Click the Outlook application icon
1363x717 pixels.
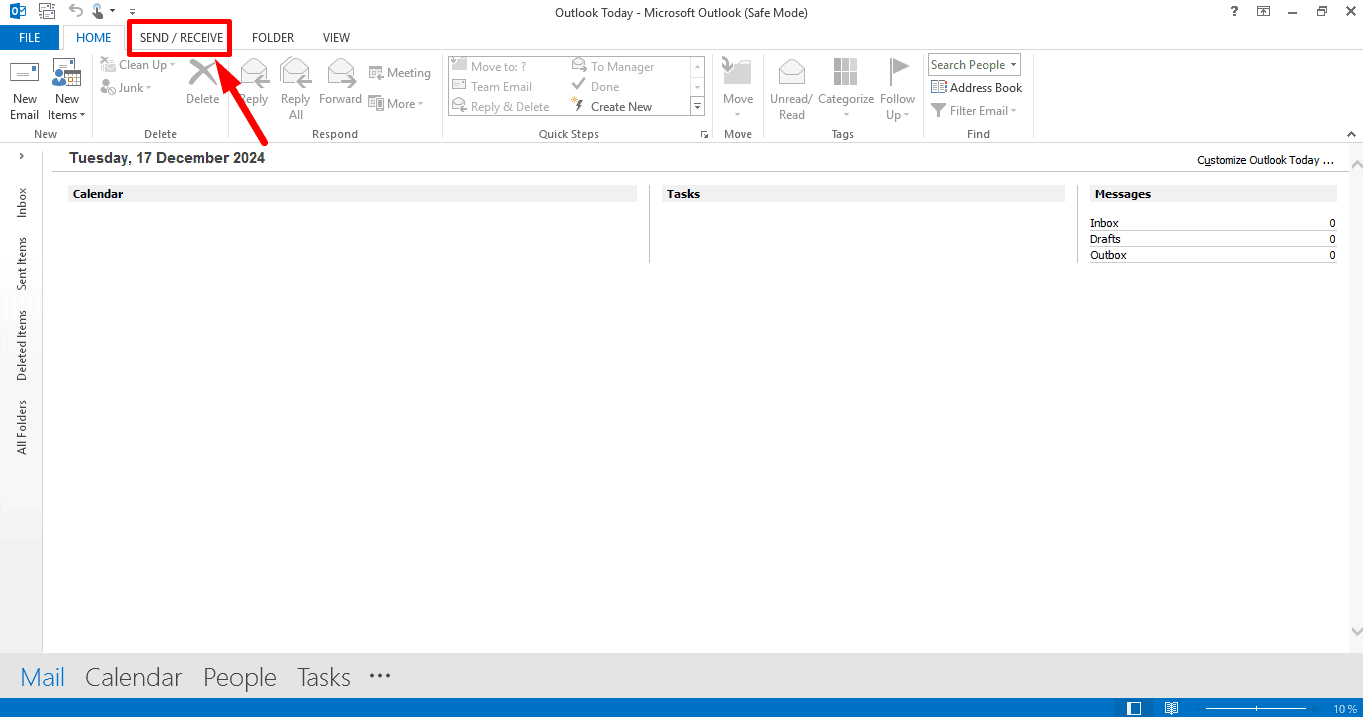pos(17,11)
